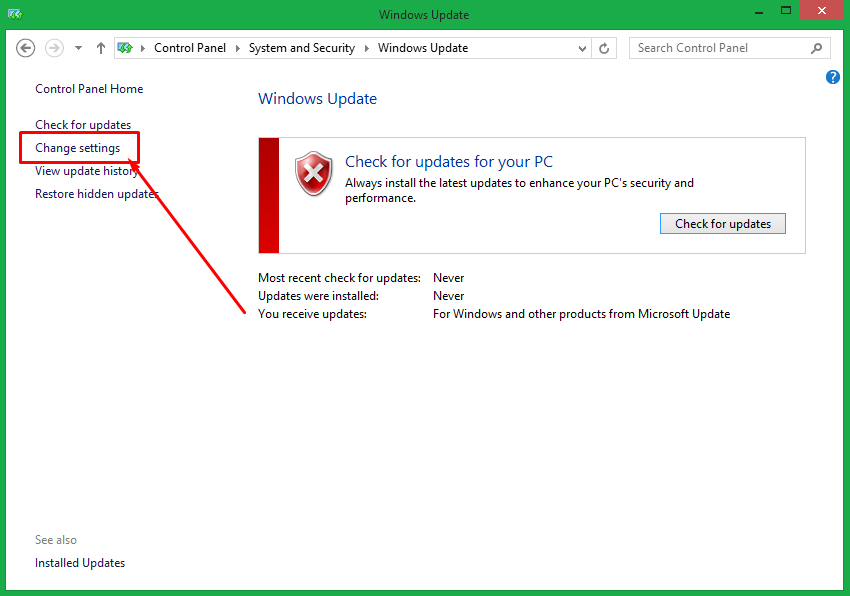Click the search magnifier icon
The width and height of the screenshot is (850, 596).
pyautogui.click(x=816, y=48)
